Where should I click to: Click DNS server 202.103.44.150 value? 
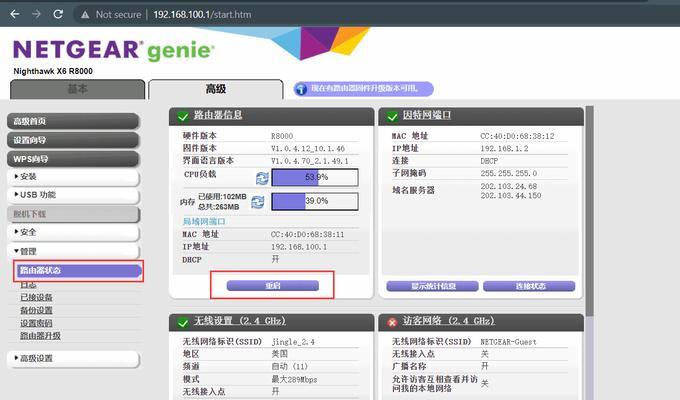coord(511,196)
